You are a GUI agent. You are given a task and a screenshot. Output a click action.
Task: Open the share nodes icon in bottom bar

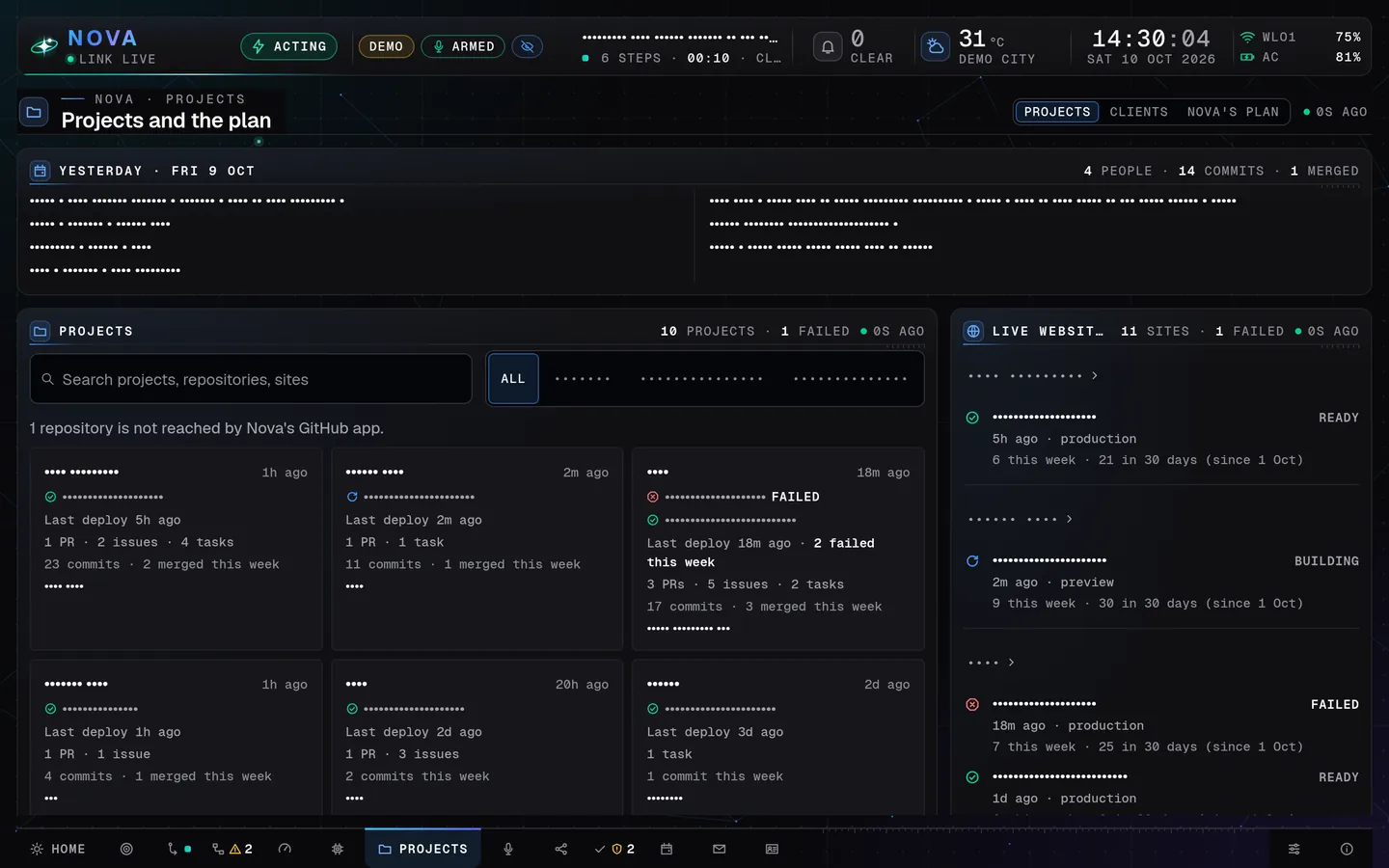[561, 849]
